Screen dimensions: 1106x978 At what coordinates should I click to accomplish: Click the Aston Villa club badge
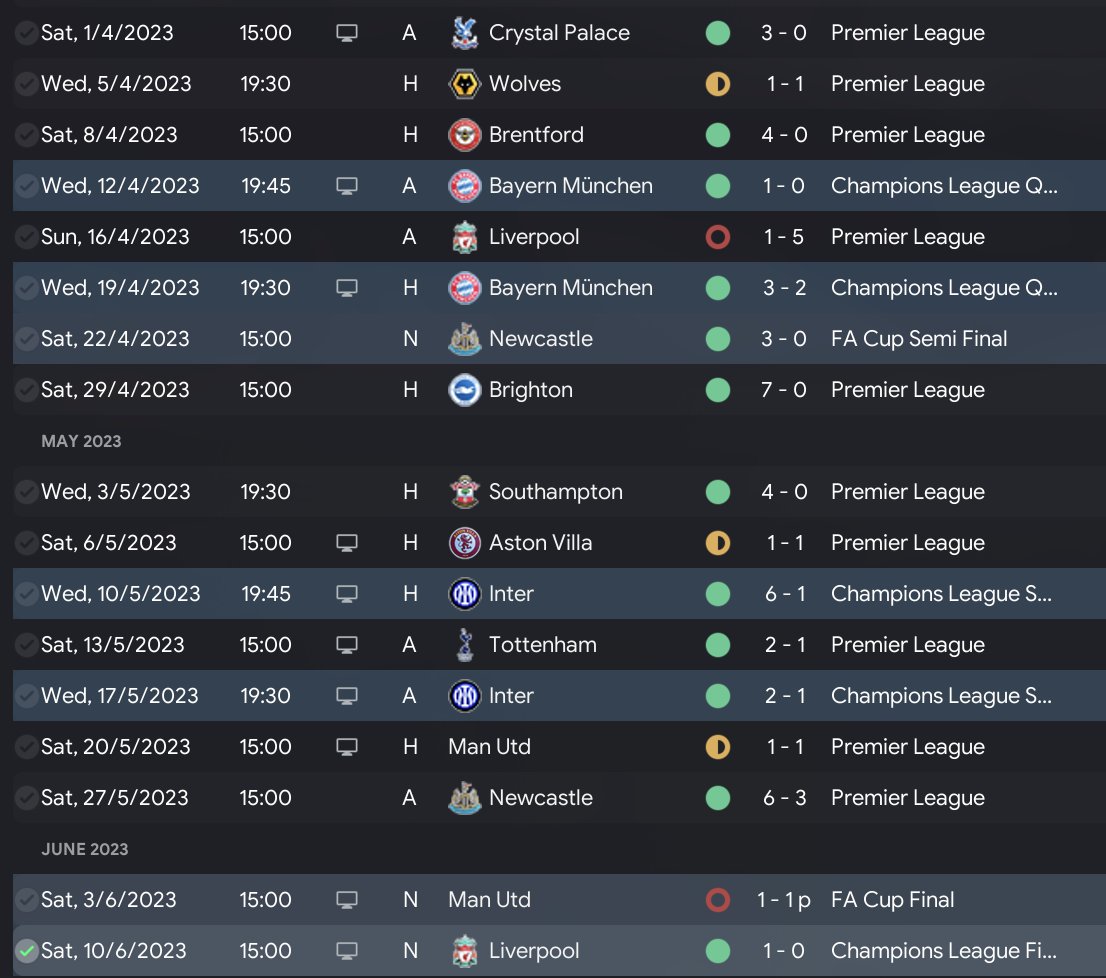[465, 543]
